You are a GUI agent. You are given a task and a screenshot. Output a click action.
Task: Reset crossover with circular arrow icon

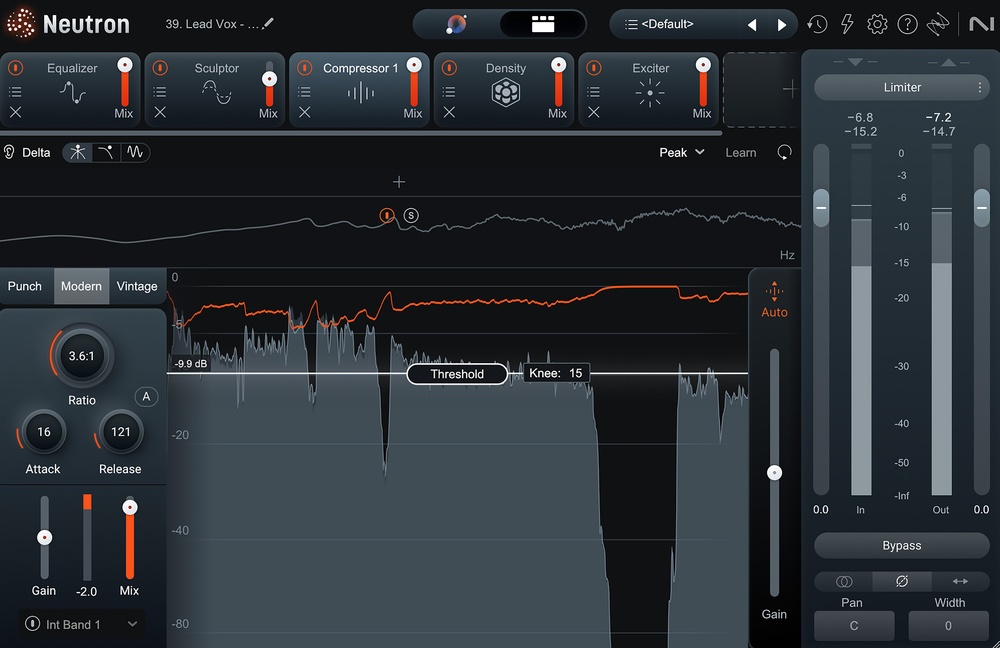(784, 152)
